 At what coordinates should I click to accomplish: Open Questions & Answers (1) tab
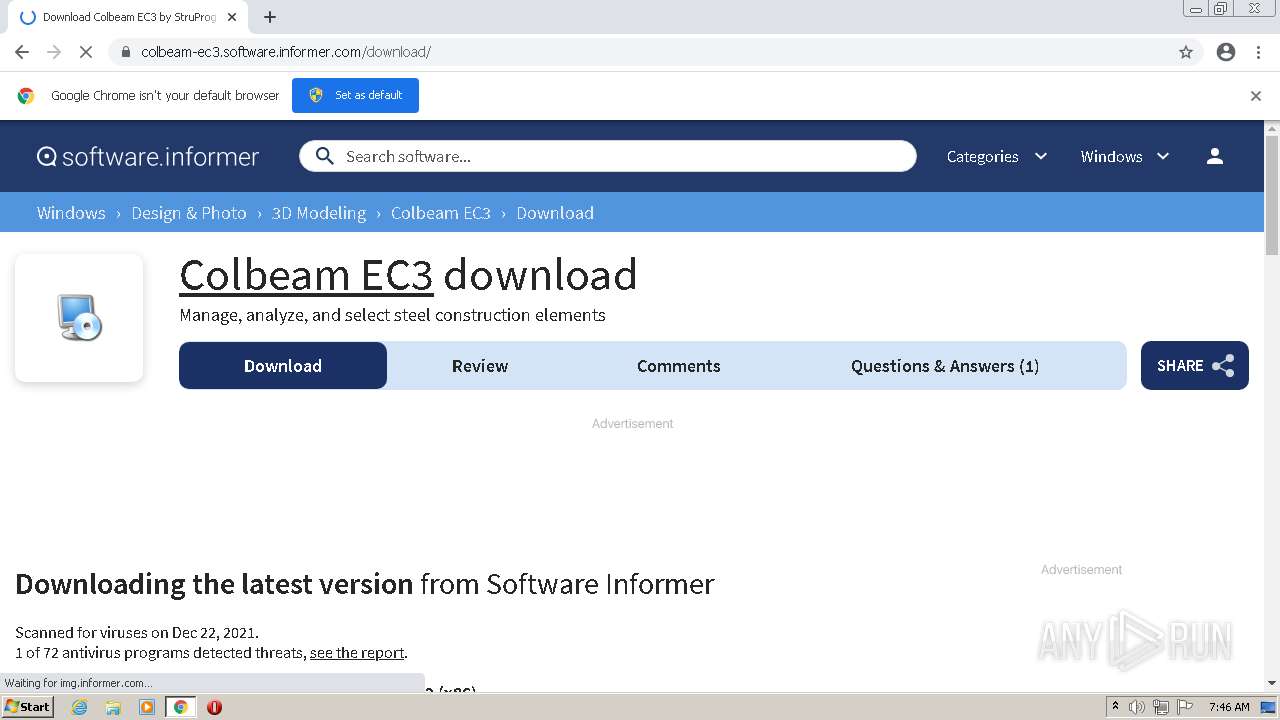tap(945, 366)
